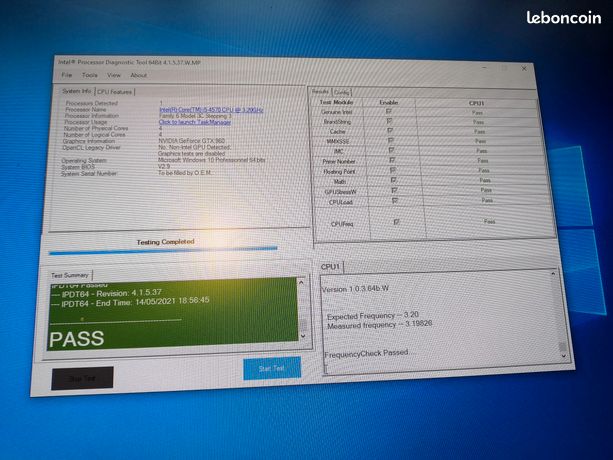Open the Tools menu
The image size is (613, 460).
click(90, 75)
